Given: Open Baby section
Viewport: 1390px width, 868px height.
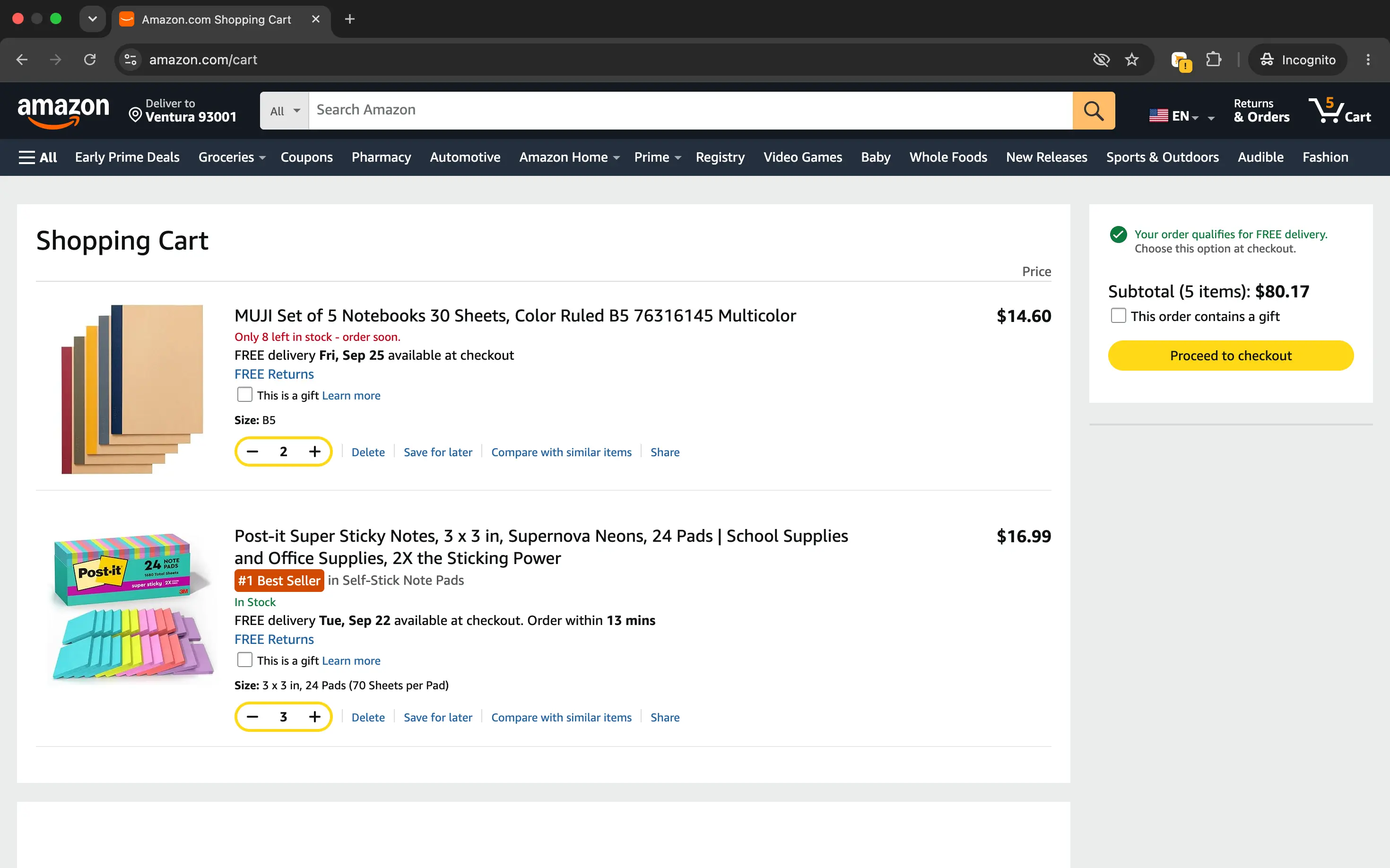Looking at the screenshot, I should click(876, 157).
